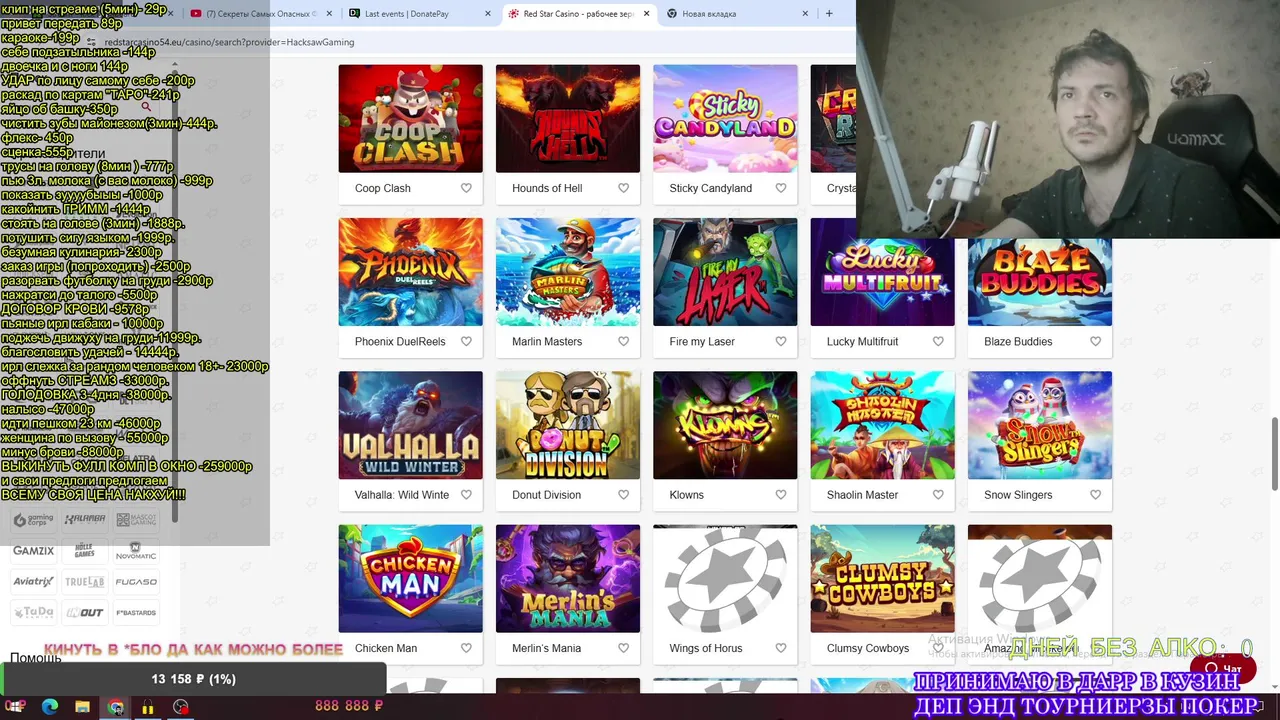This screenshot has height=720, width=1280.
Task: Favorite Hounds of Hell heart icon
Action: (623, 188)
